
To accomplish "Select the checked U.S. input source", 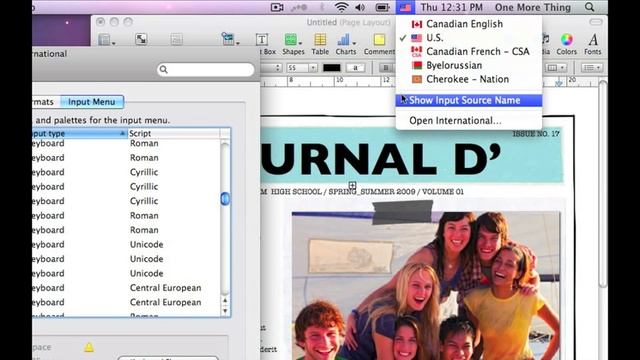I will click(469, 38).
